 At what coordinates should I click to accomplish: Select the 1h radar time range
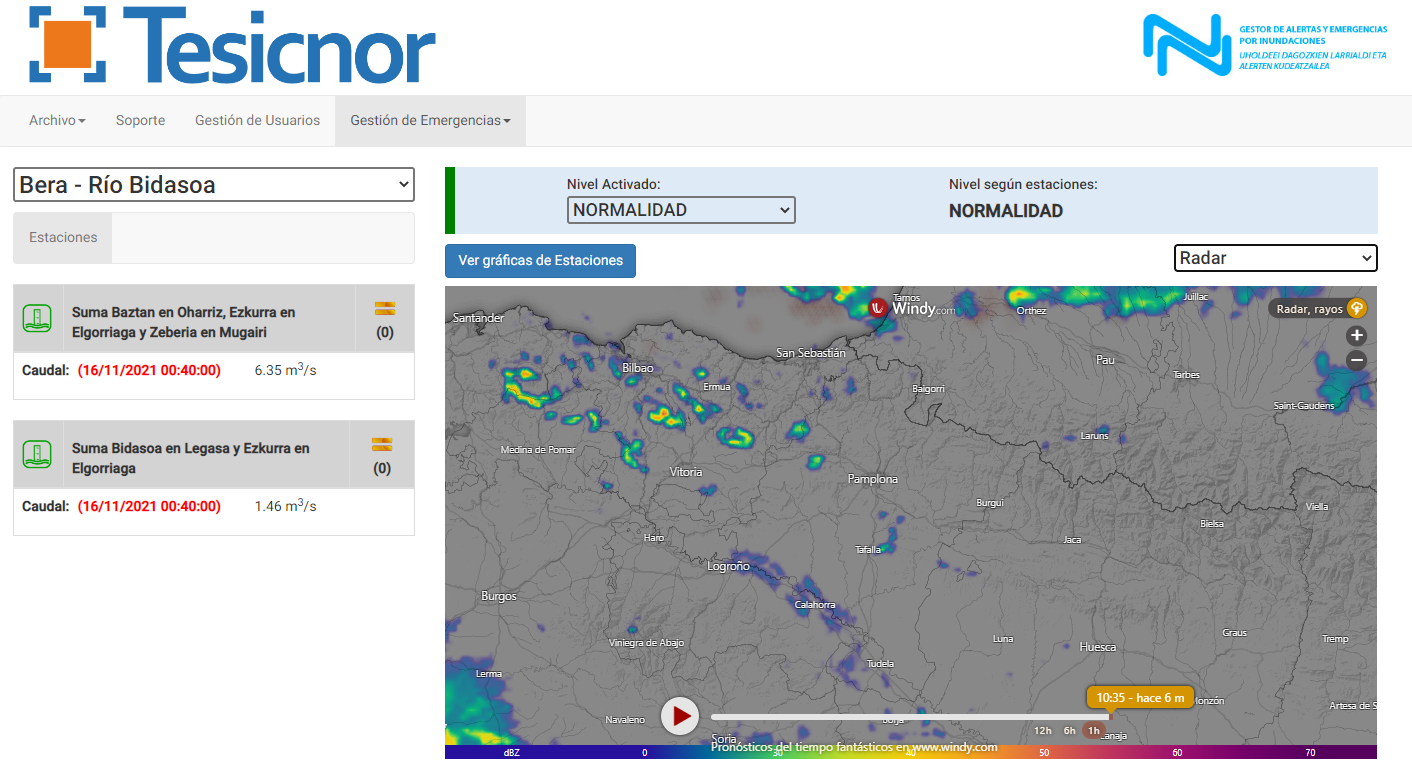coord(1094,731)
